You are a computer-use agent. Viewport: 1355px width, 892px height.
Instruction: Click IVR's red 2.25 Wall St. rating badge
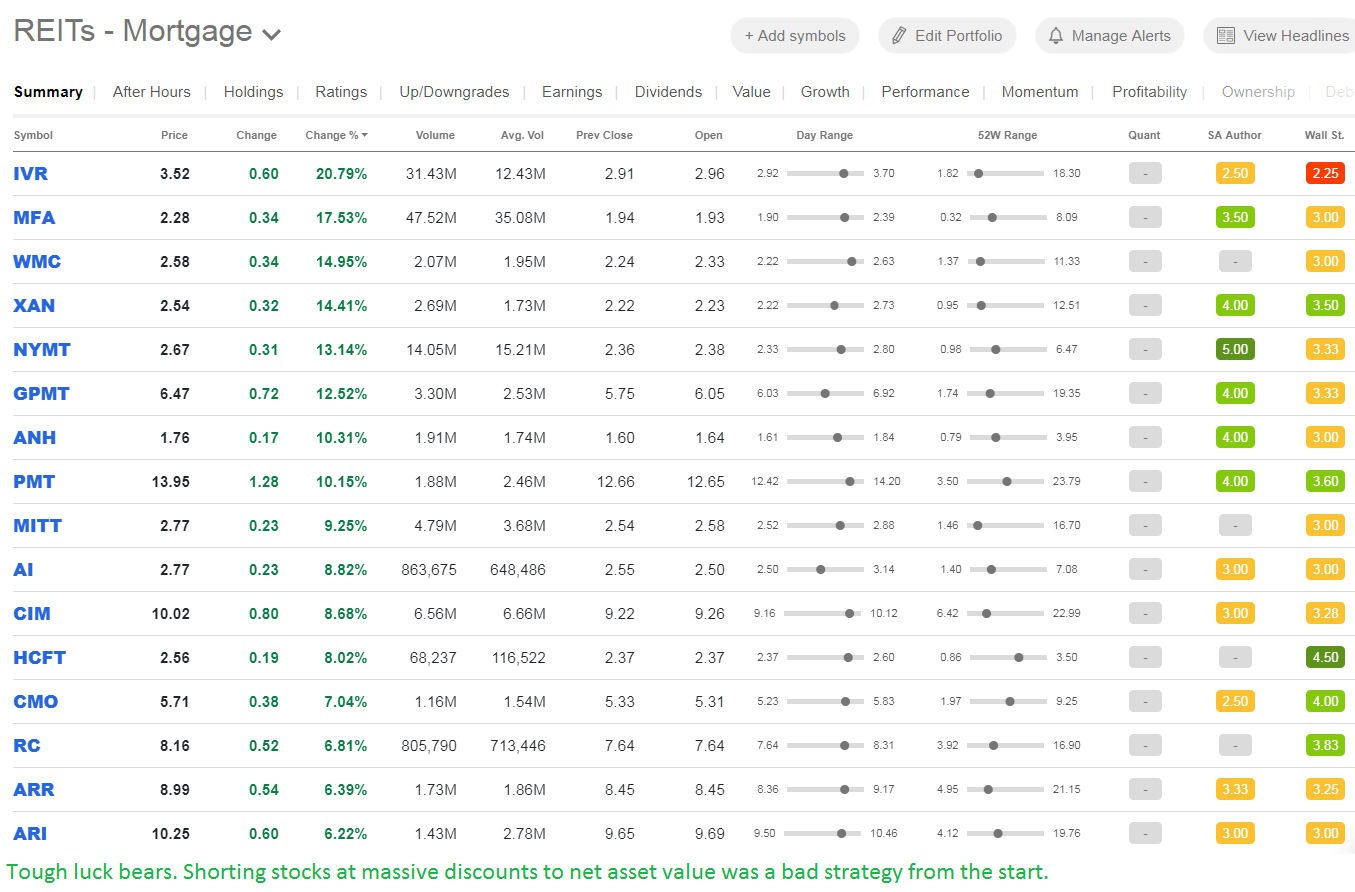pyautogui.click(x=1325, y=174)
